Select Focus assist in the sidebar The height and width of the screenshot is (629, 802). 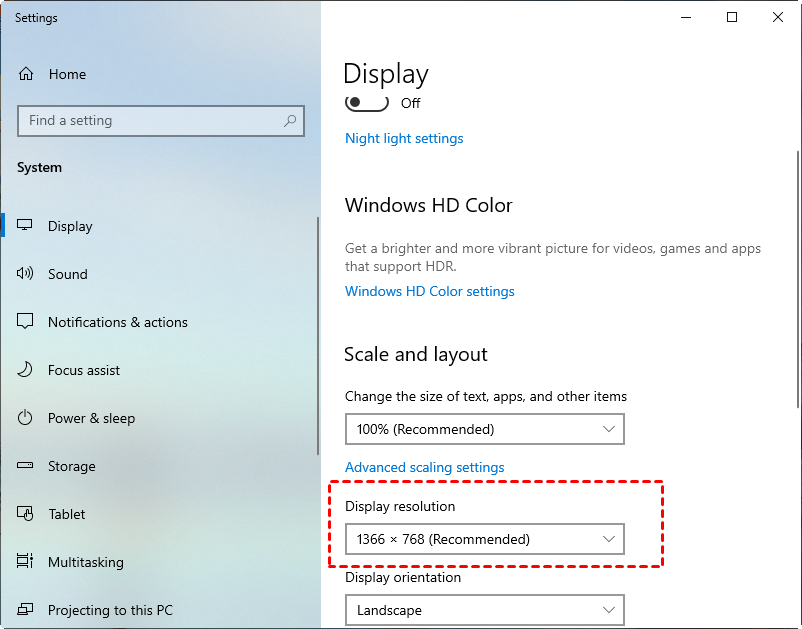tap(159, 370)
